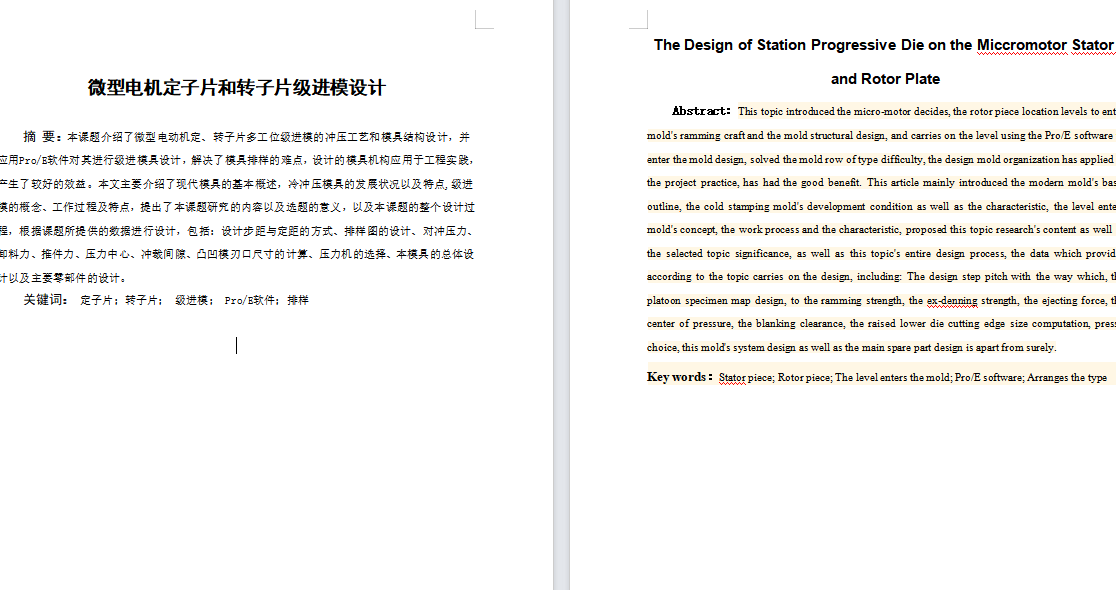This screenshot has height=590, width=1116.
Task: Click the Chinese title '微型电机定子片和转子片级进模设计'
Action: tap(236, 88)
